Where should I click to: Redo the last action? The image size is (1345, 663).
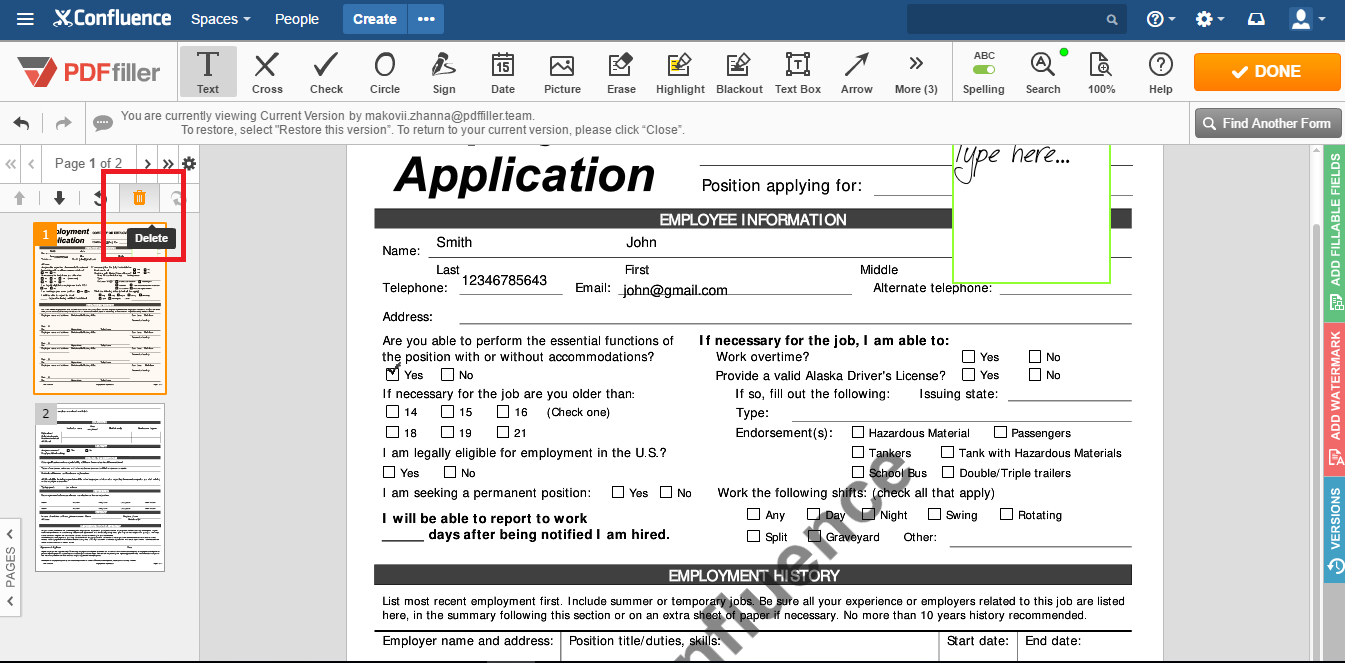63,123
